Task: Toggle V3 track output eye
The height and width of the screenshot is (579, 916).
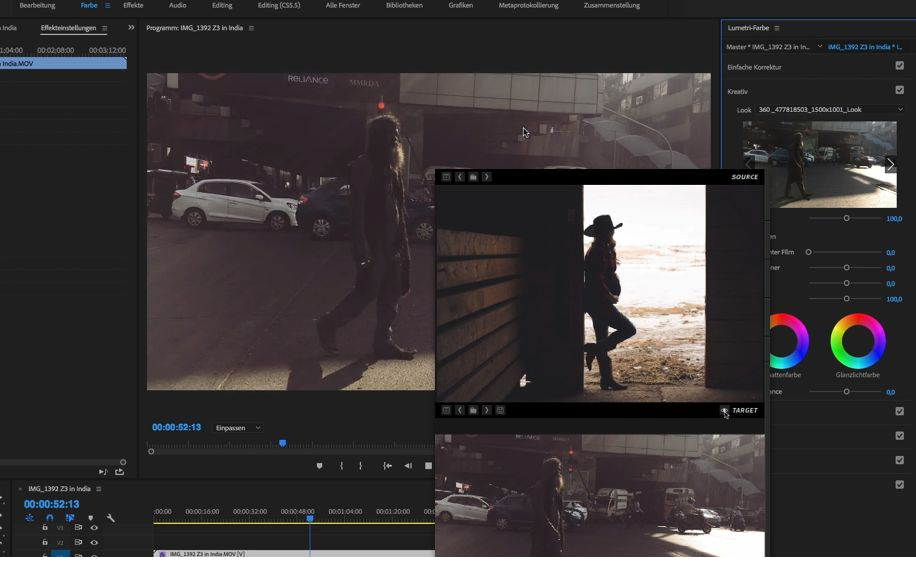Action: [x=94, y=528]
